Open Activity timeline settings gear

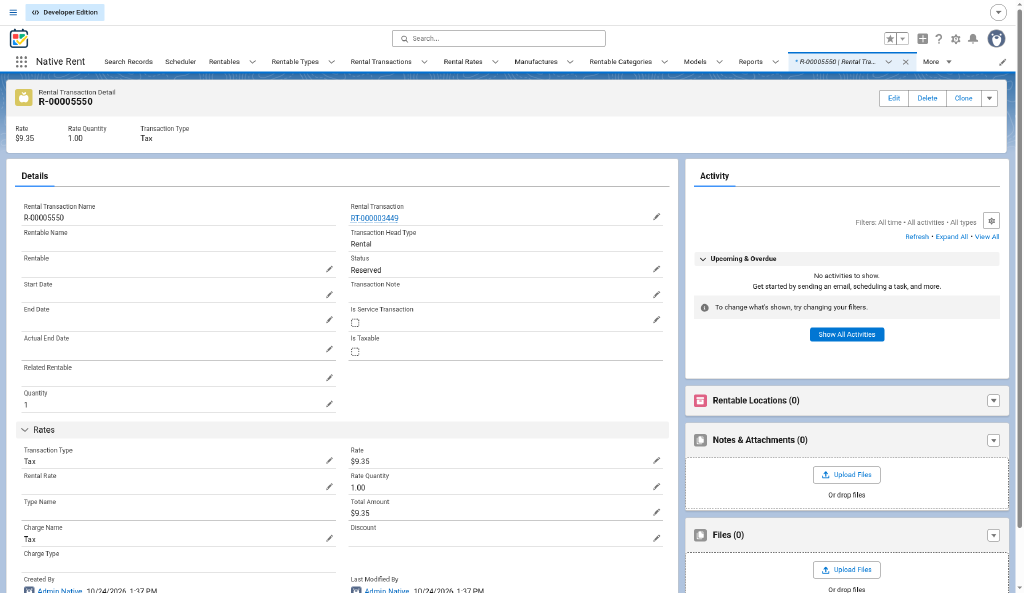click(991, 221)
